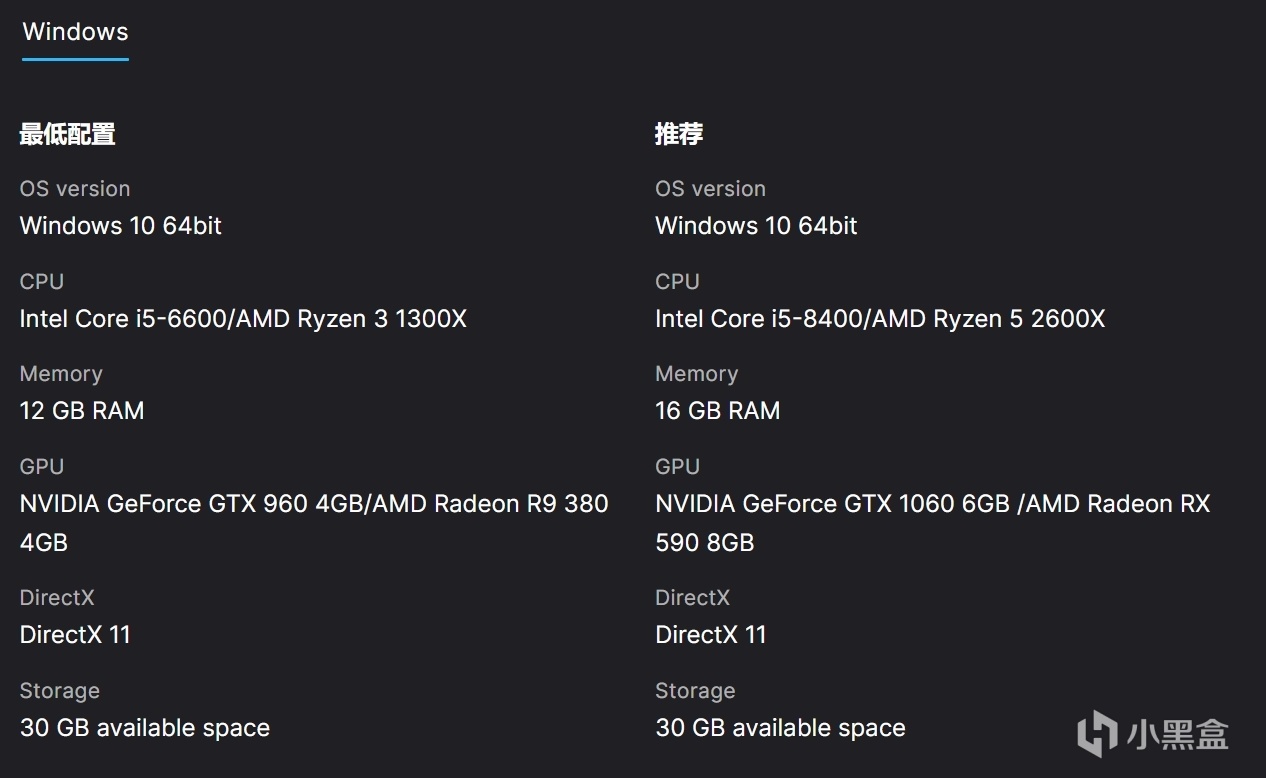Click the minimum Windows 10 64bit value
This screenshot has width=1266, height=778.
(121, 226)
